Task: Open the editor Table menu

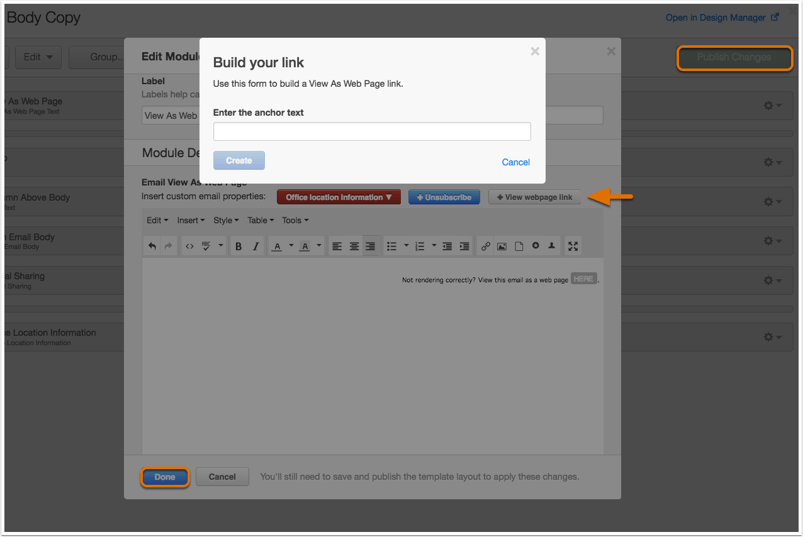Action: (261, 220)
